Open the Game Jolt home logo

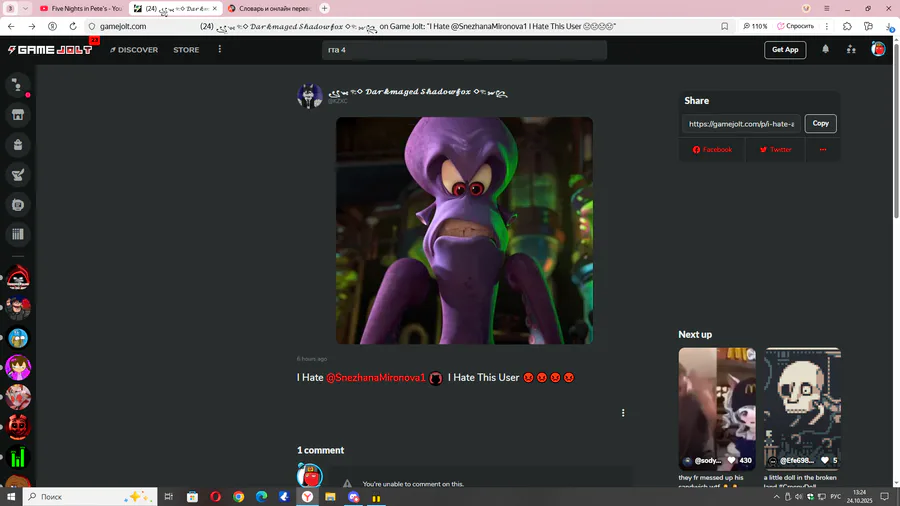coord(50,50)
